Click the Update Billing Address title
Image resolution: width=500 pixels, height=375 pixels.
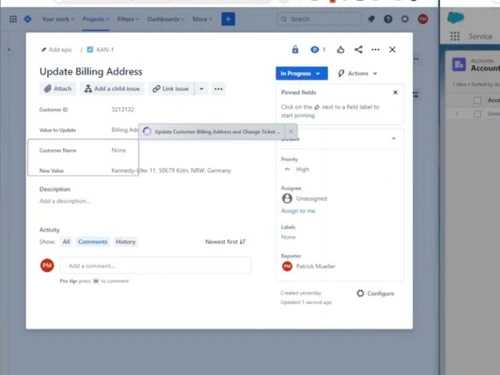pos(91,72)
